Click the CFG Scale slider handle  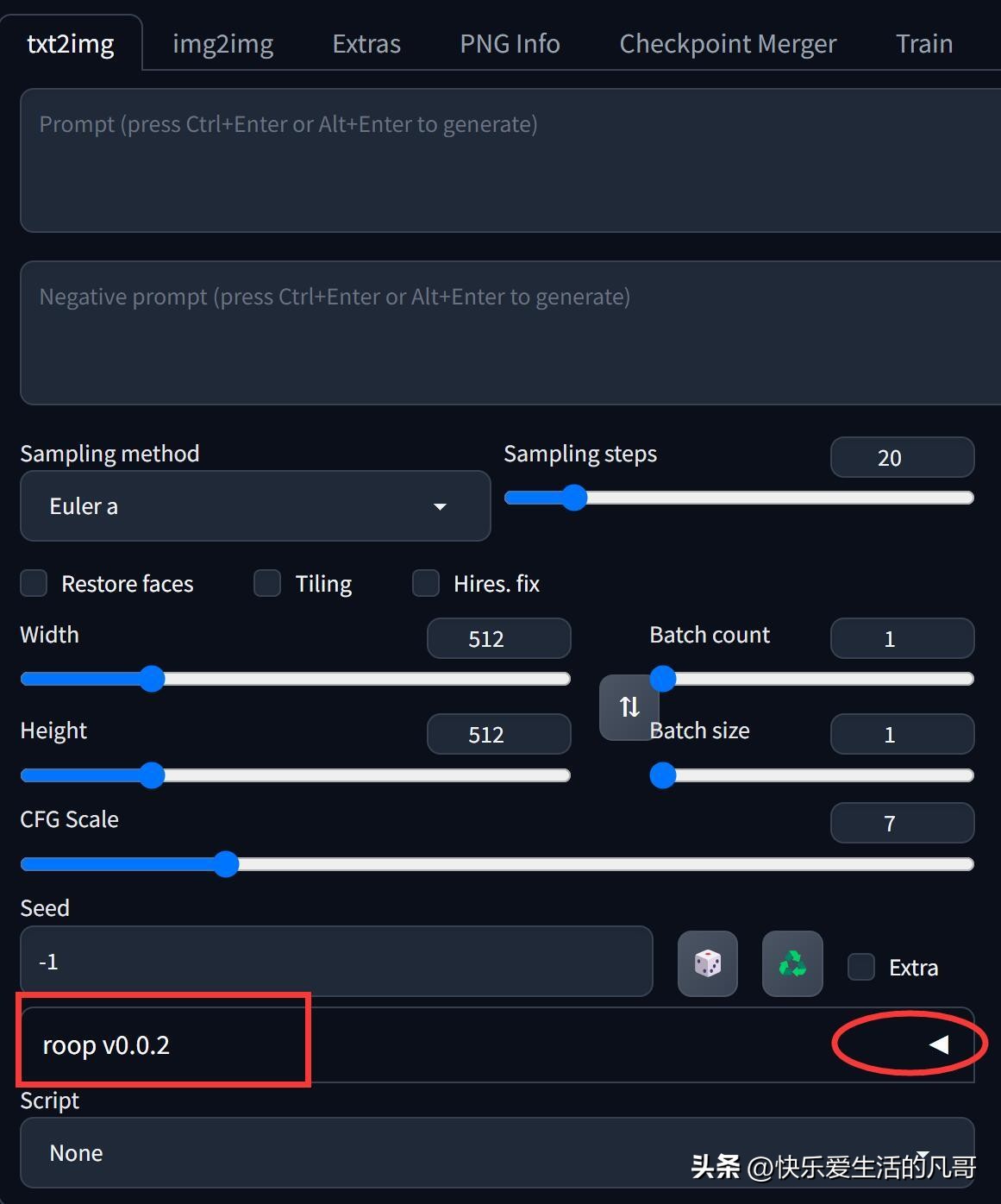226,863
